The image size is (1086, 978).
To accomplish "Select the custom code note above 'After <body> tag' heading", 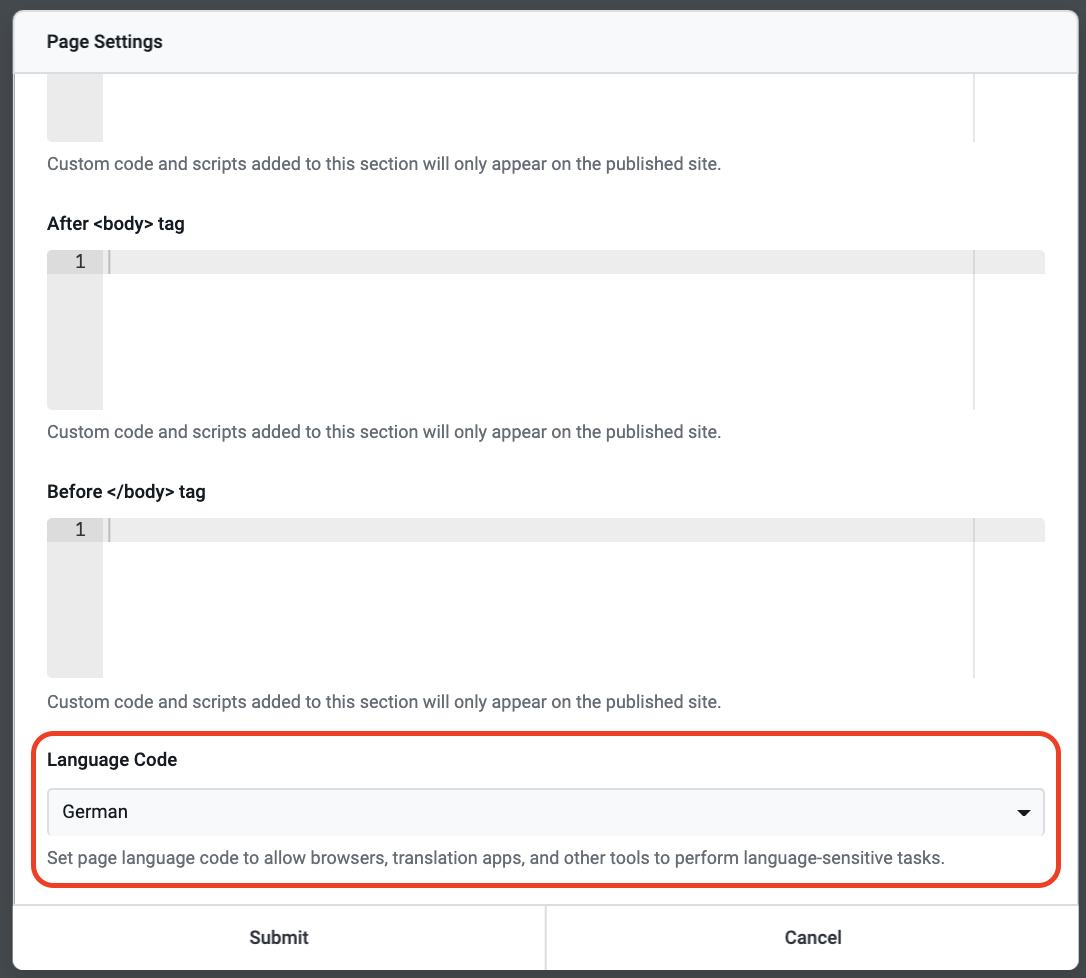I will pos(384,163).
